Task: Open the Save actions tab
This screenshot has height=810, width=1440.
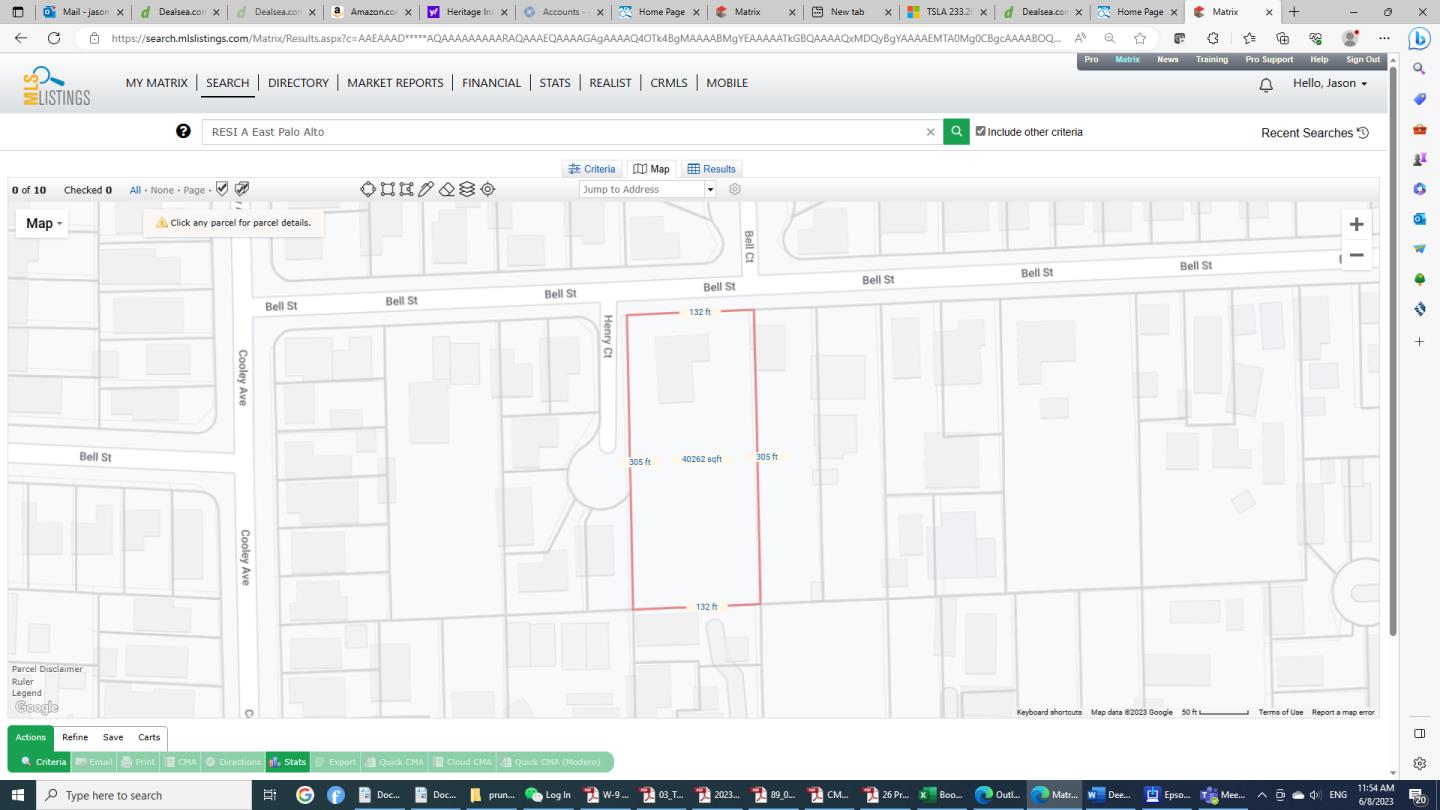Action: click(113, 737)
